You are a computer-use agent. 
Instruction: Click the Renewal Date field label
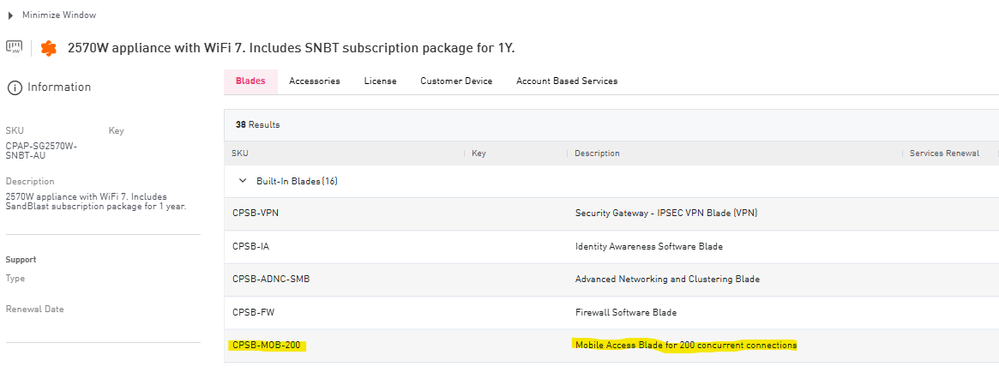coord(35,310)
